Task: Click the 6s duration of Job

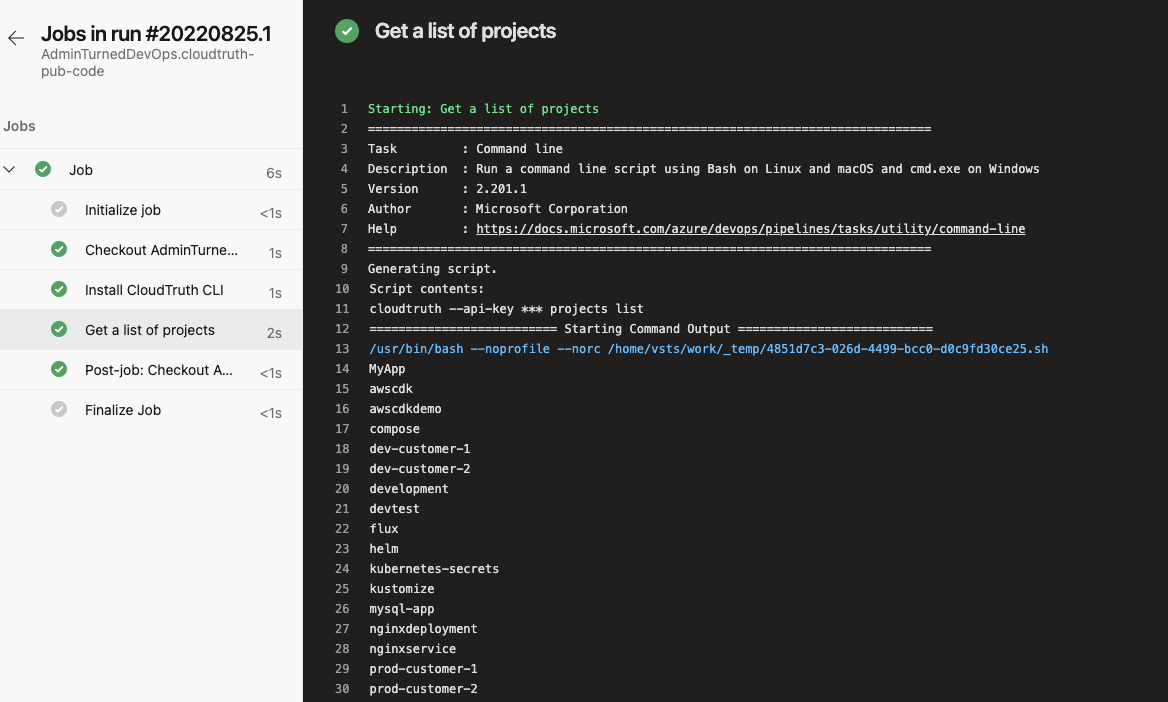Action: (273, 173)
